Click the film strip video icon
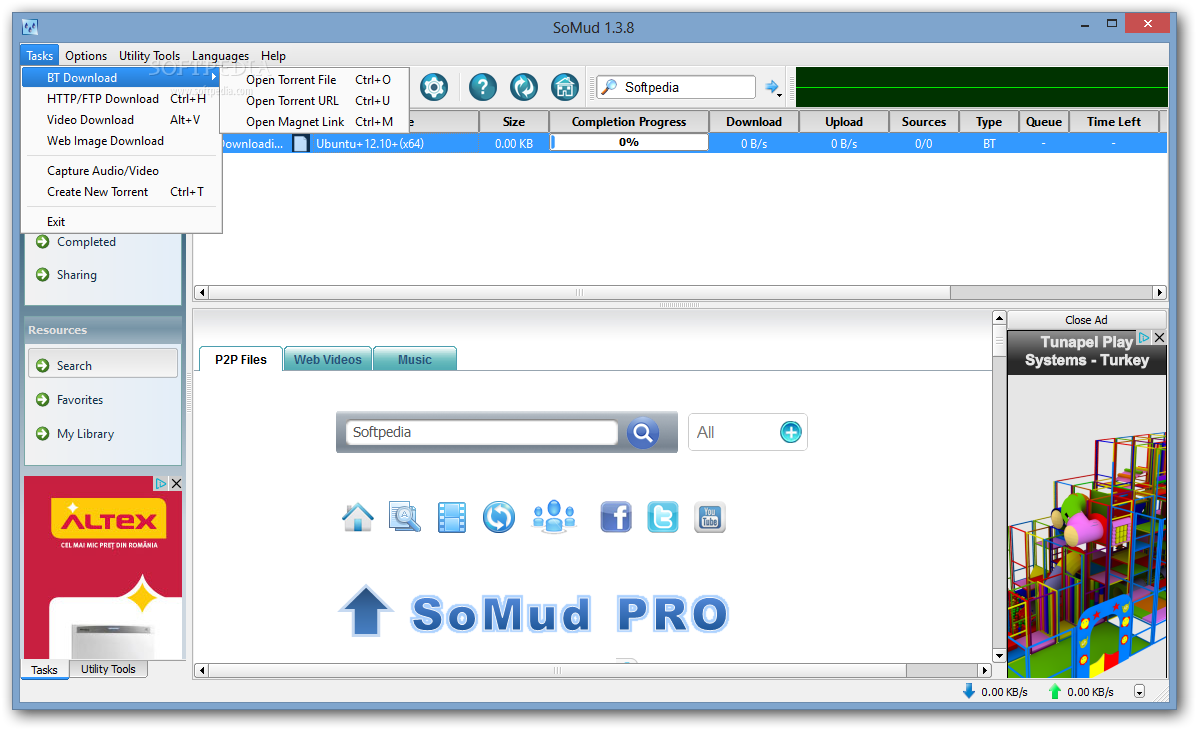The width and height of the screenshot is (1197, 730). coord(452,517)
